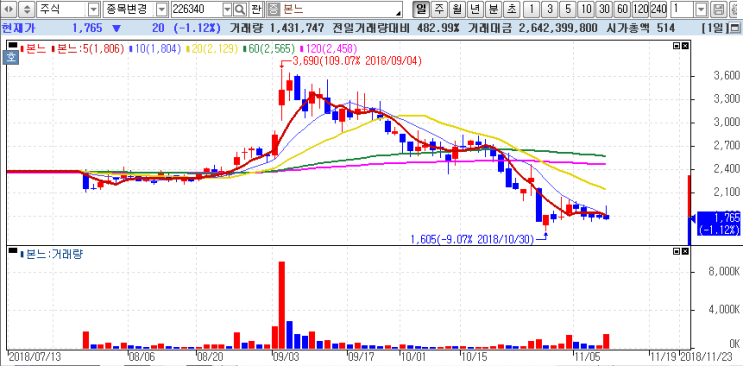Choose the 1 interval button
The image size is (743, 366).
532,9
